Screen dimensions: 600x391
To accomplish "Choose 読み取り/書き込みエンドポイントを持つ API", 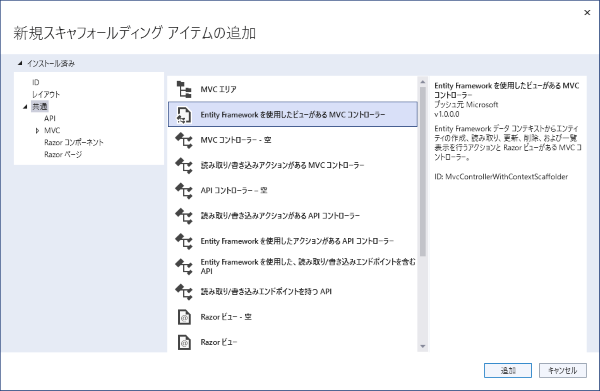I will point(293,292).
